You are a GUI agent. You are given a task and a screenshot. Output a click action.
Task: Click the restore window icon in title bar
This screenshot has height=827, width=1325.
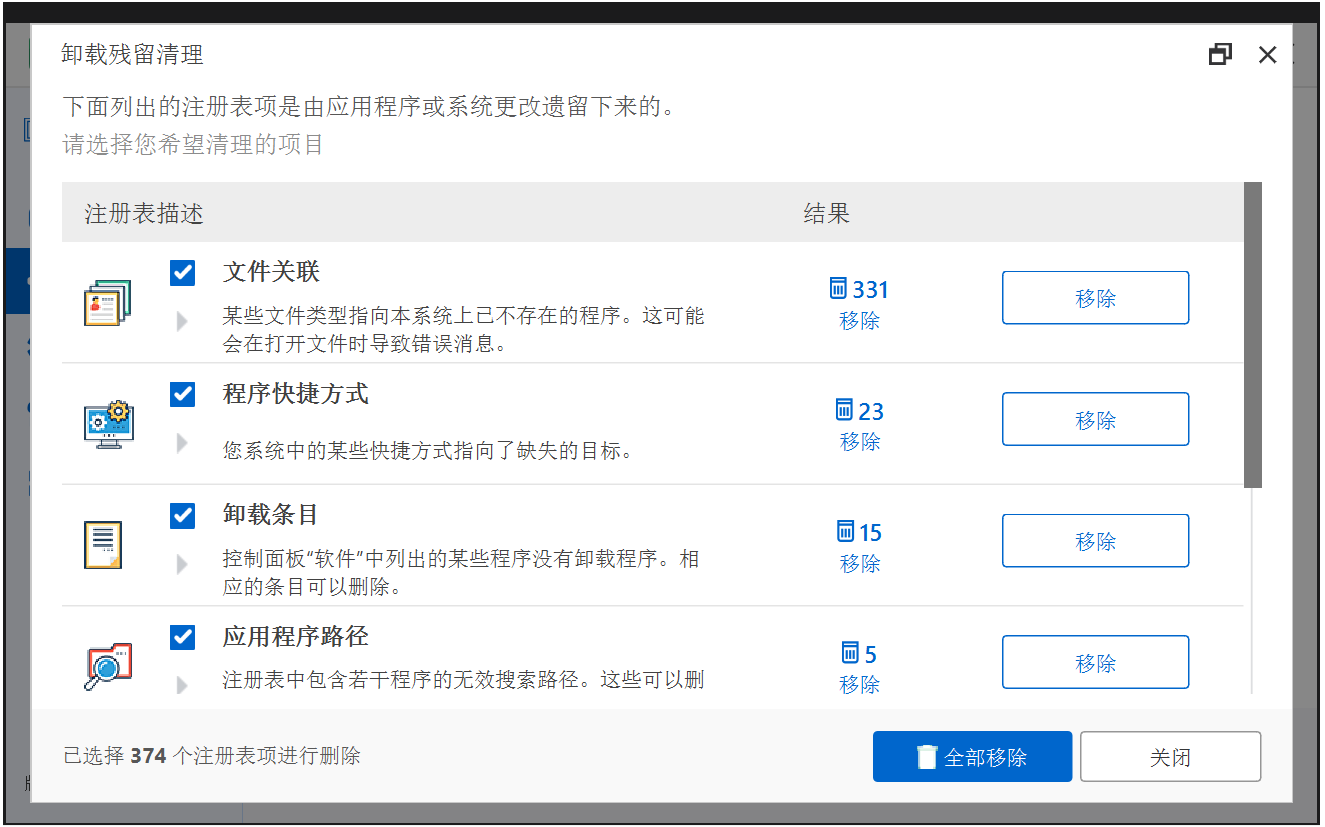1220,54
